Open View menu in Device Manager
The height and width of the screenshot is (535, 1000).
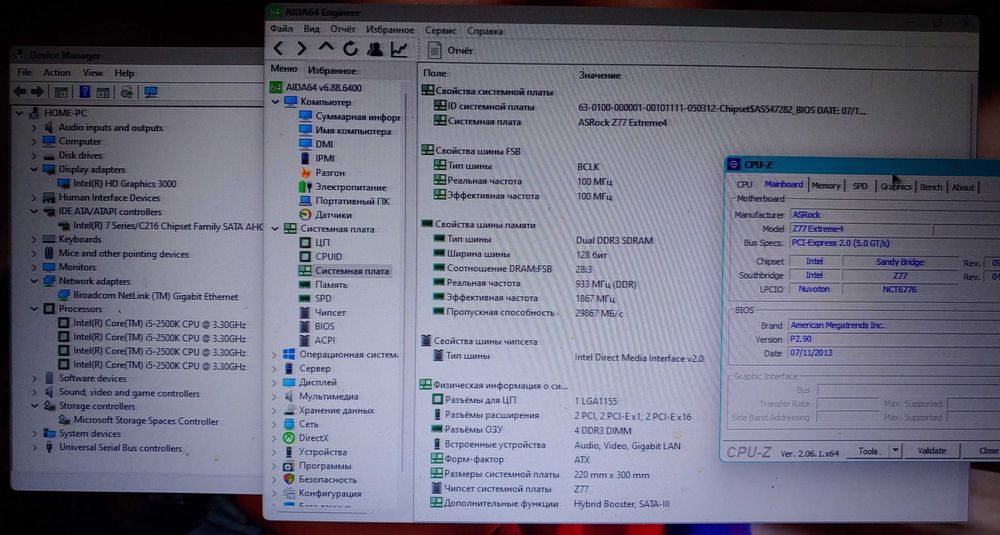point(92,73)
